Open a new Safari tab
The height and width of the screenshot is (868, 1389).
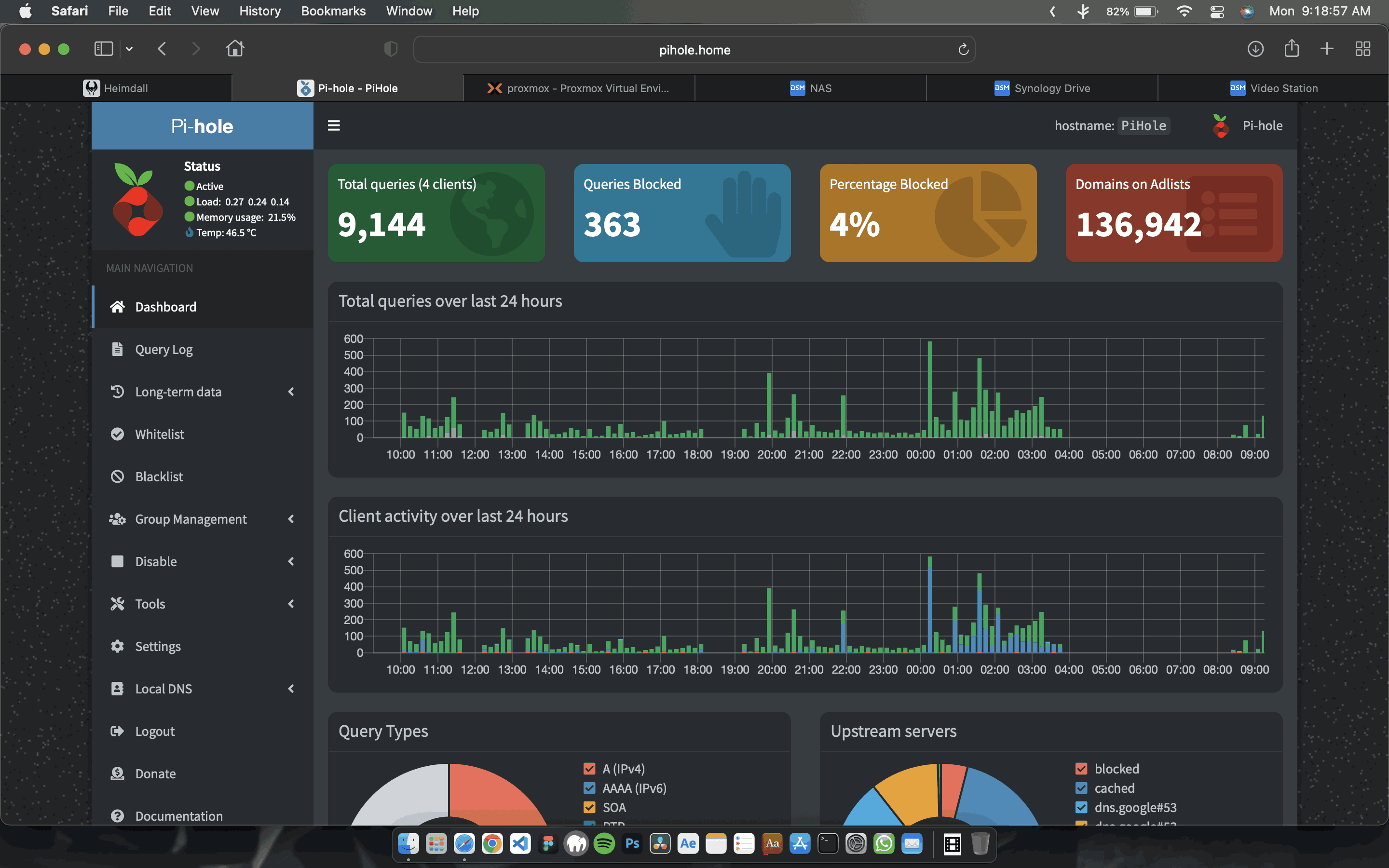tap(1327, 49)
